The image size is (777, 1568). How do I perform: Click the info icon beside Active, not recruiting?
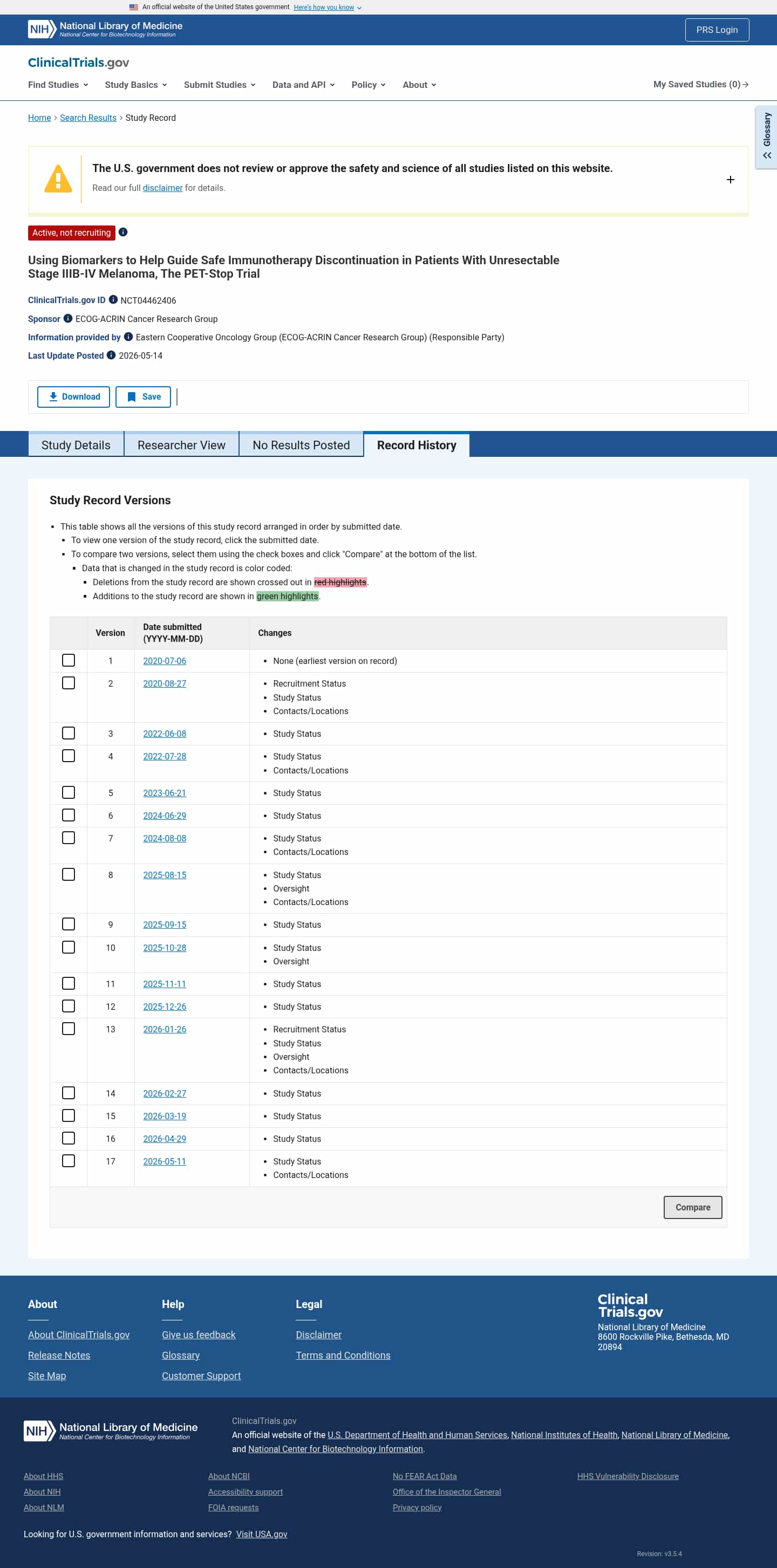click(123, 232)
